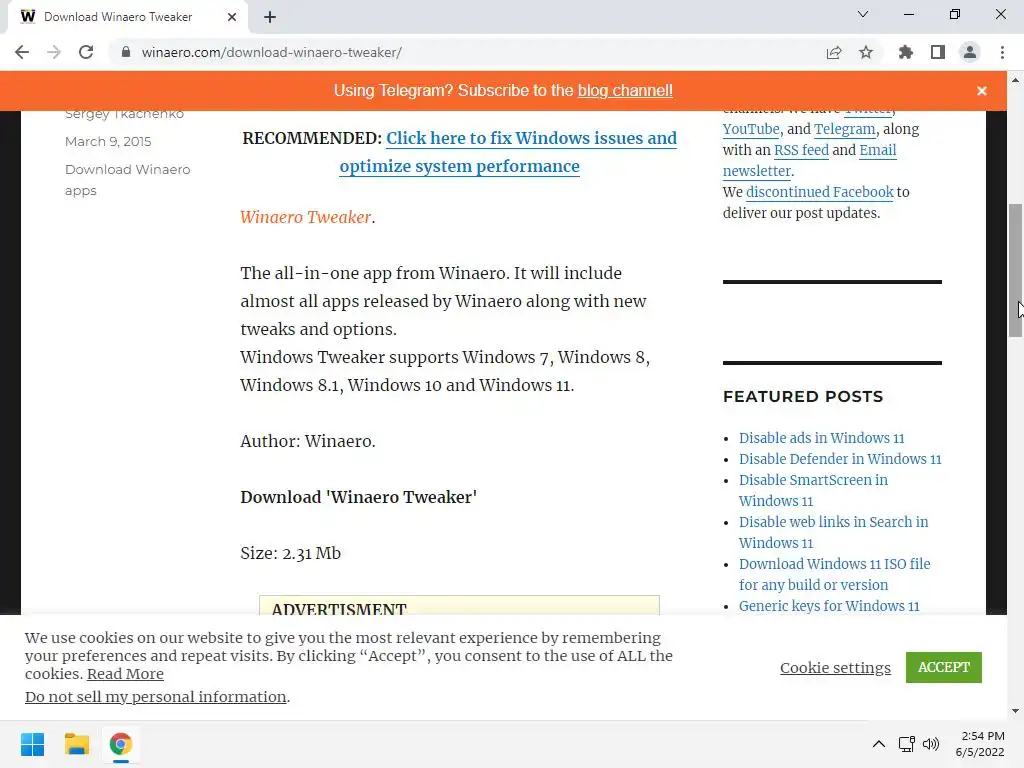The image size is (1024, 768).
Task: Open discontinued Facebook link
Action: pos(820,192)
